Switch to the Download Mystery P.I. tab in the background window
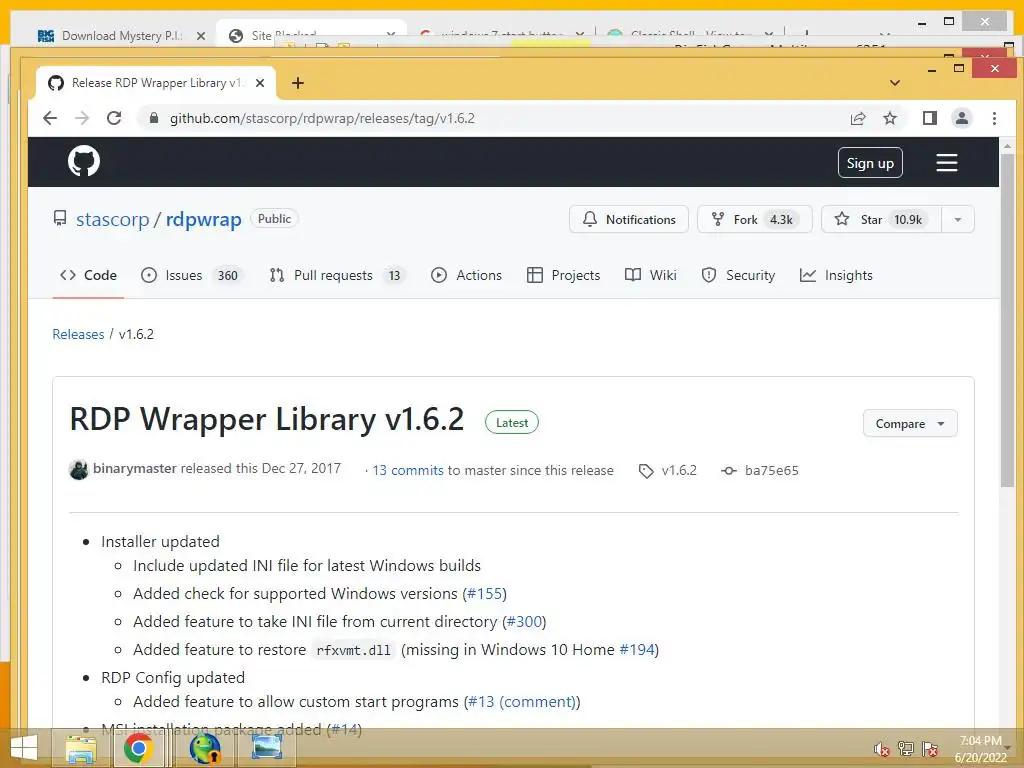This screenshot has width=1024, height=768. point(121,36)
